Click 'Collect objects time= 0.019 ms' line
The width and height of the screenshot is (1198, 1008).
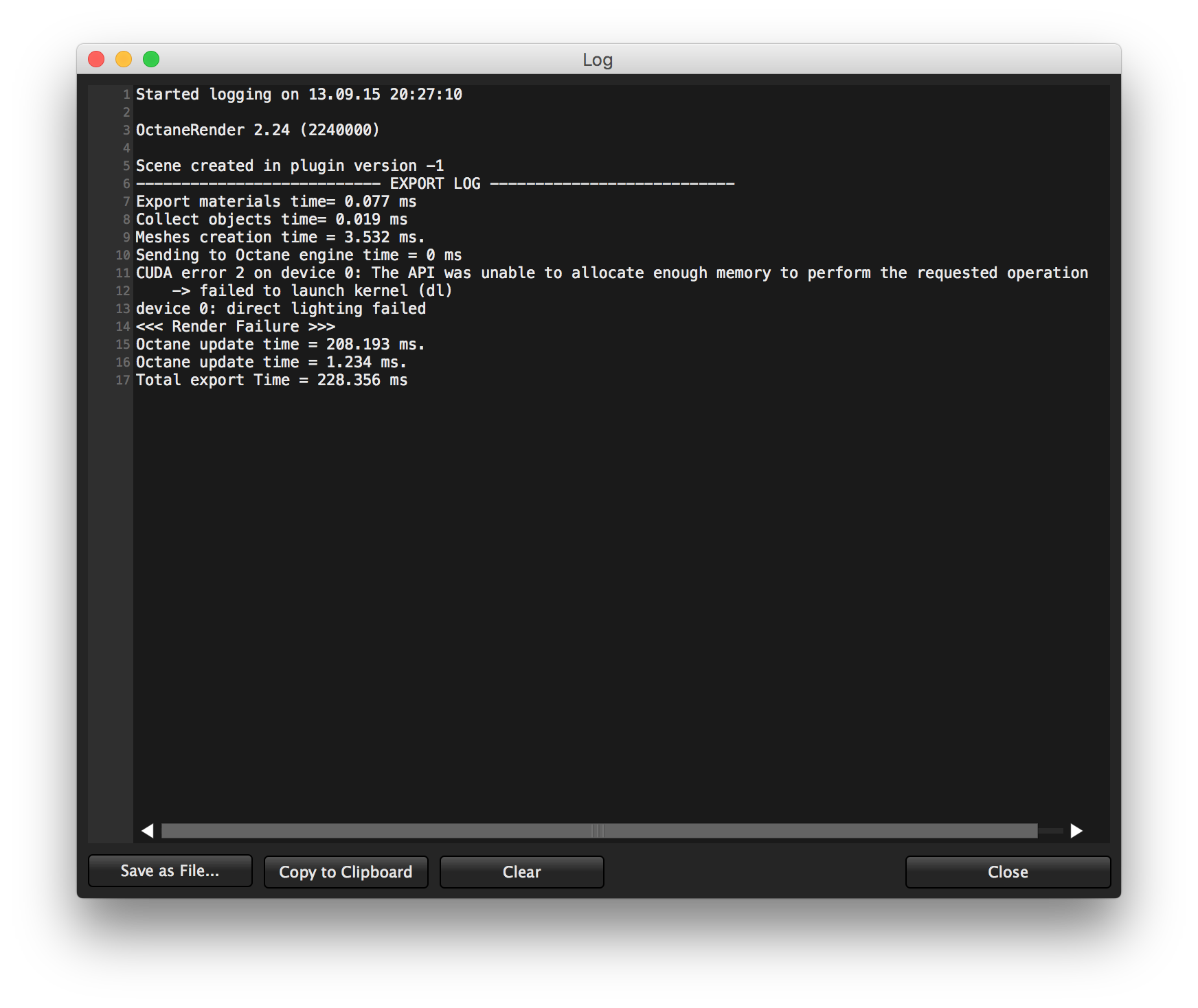pyautogui.click(x=271, y=219)
